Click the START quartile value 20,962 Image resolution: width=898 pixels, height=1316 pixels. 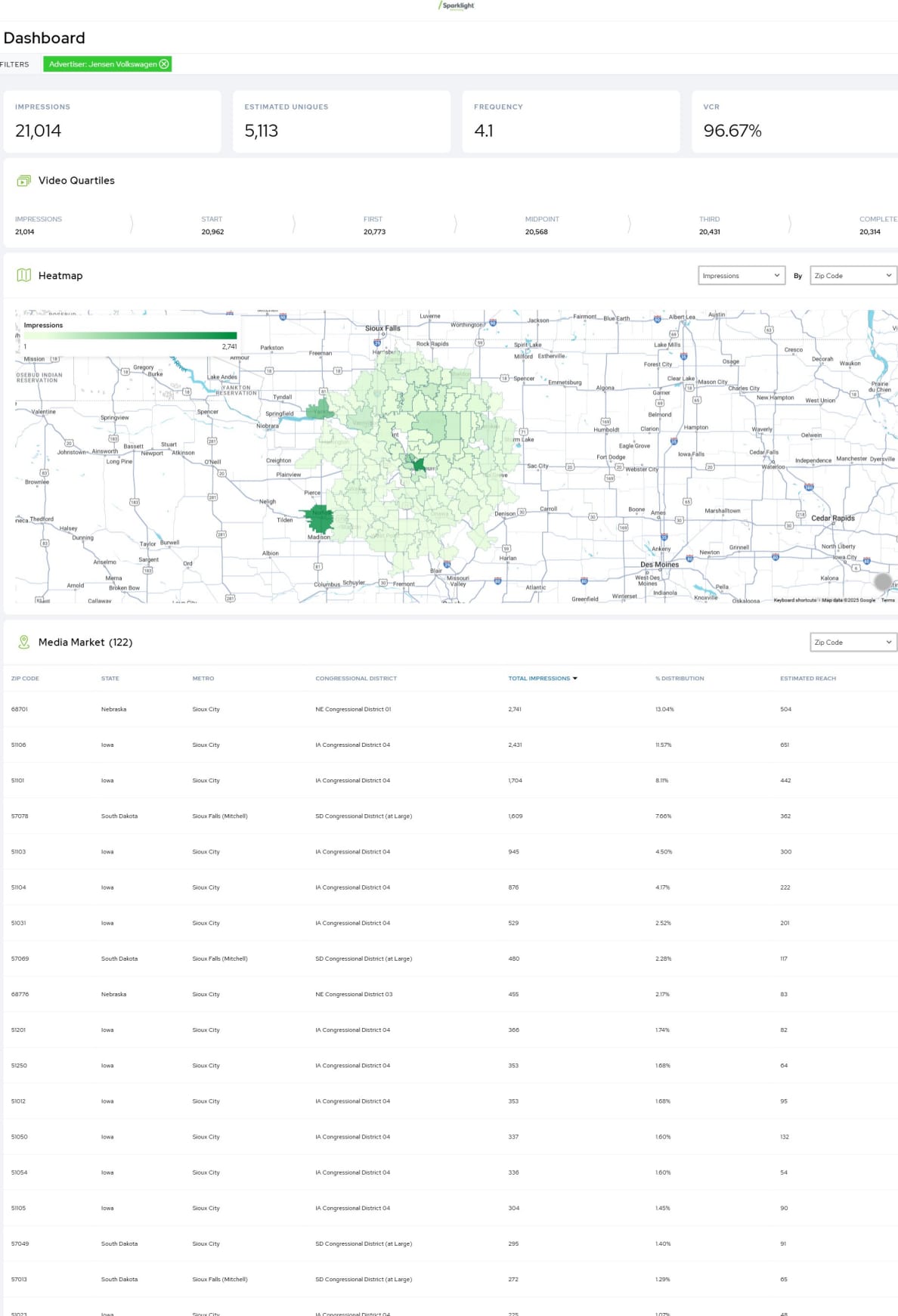point(212,232)
